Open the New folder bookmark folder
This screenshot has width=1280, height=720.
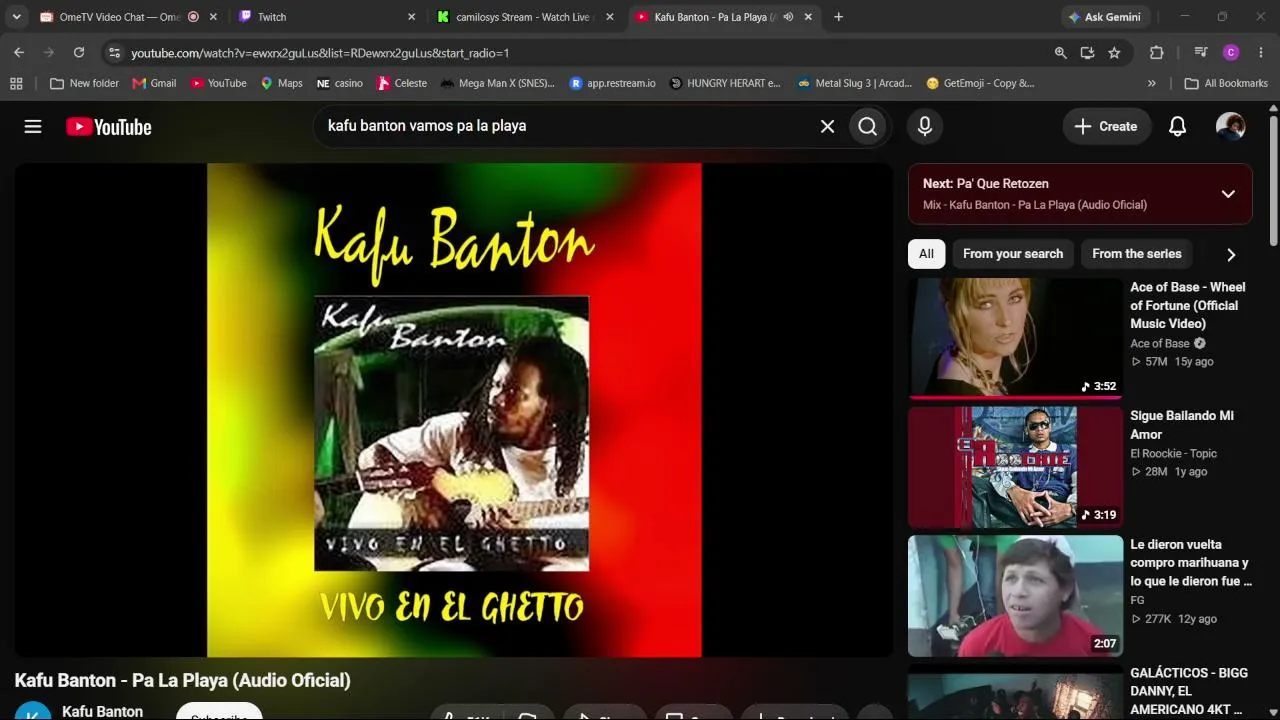(84, 83)
